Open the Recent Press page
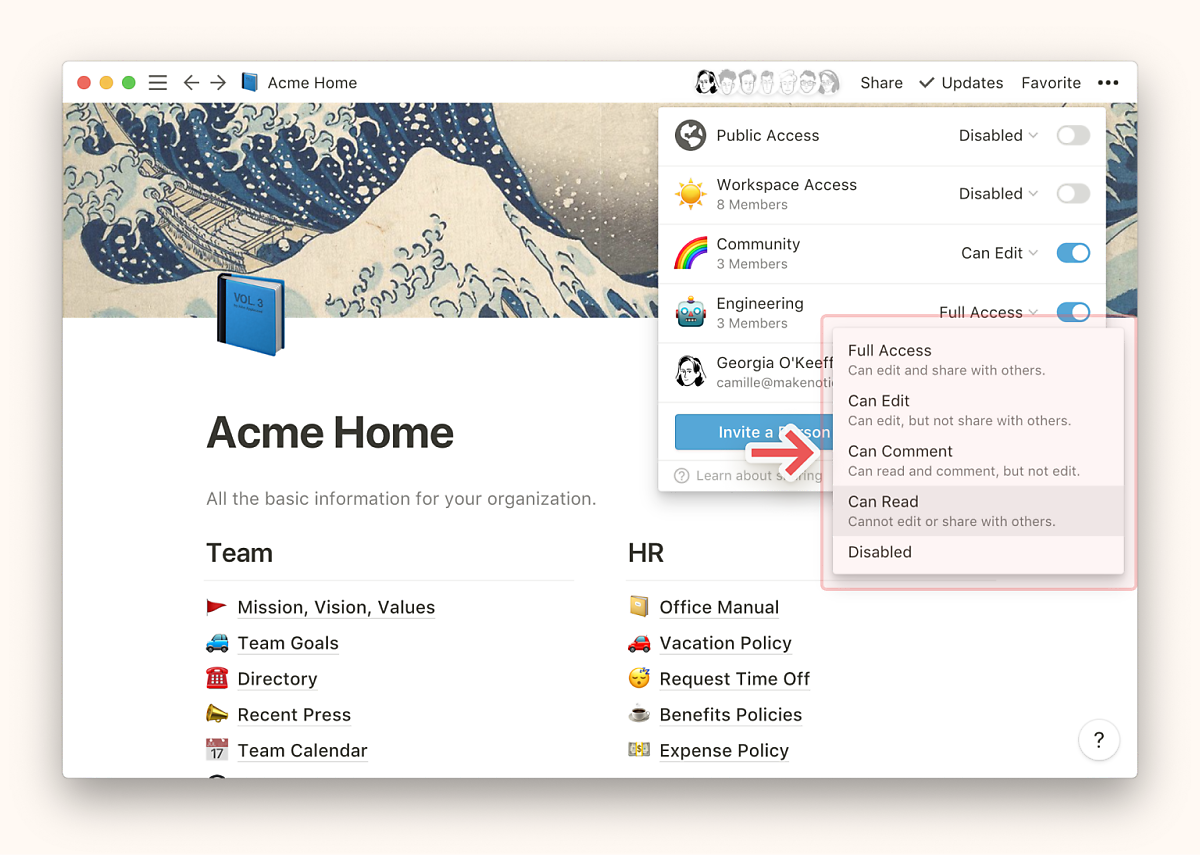1200x855 pixels. click(x=294, y=714)
